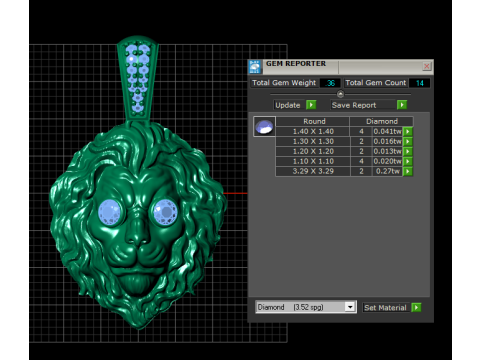Click the Diamond column header
480x360 pixels.
point(382,121)
